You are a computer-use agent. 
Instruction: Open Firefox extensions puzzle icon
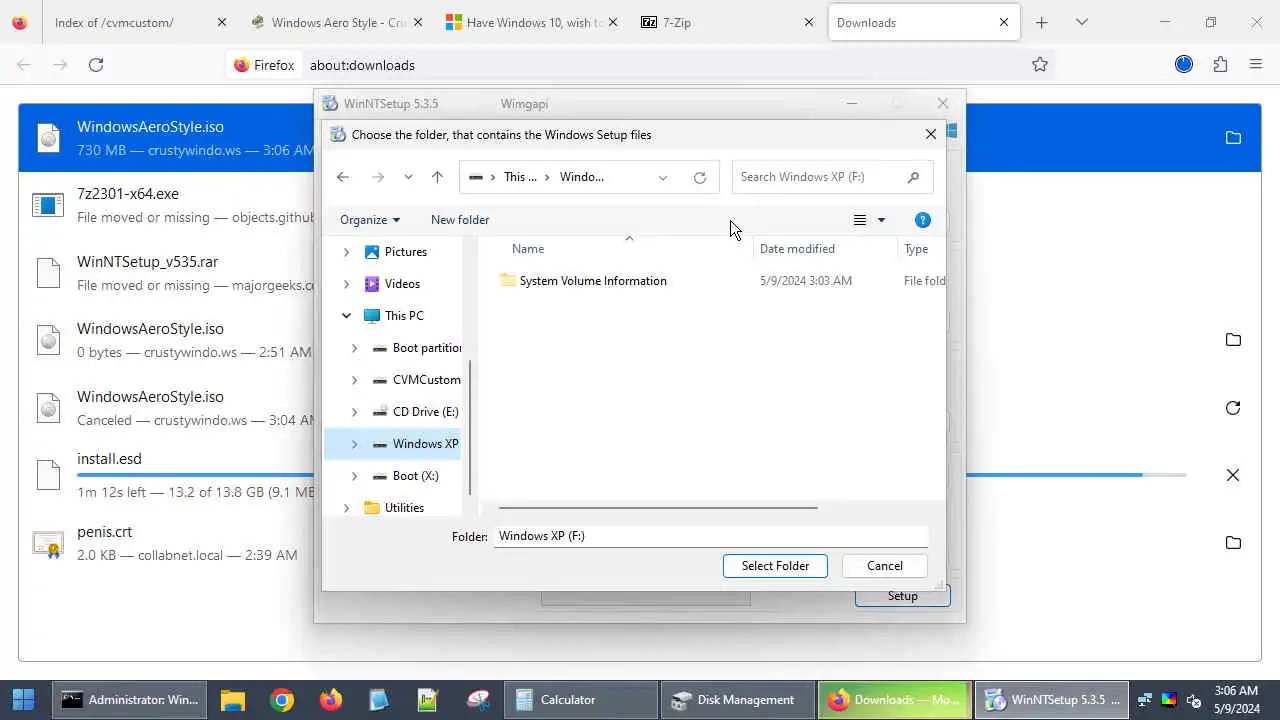click(x=1220, y=65)
